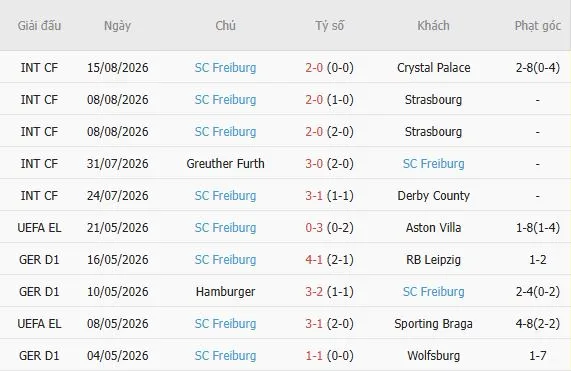Image resolution: width=571 pixels, height=371 pixels.
Task: Open Sporting Braga team page
Action: pyautogui.click(x=433, y=324)
